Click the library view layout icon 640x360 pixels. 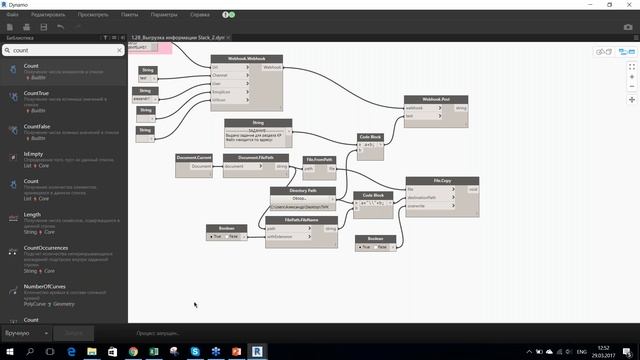[x=114, y=38]
